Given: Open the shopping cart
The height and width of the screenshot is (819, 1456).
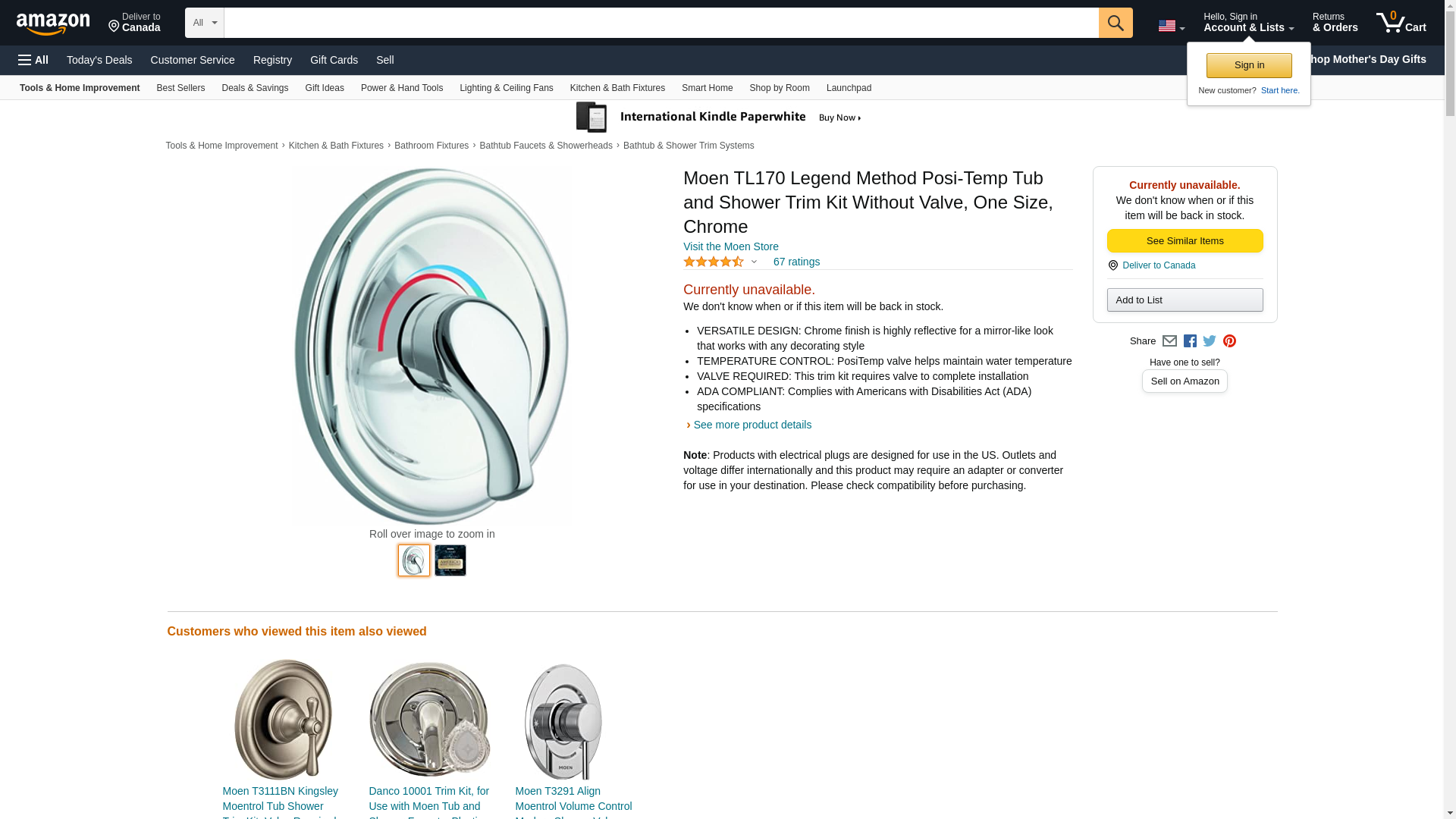Looking at the screenshot, I should point(1401,23).
